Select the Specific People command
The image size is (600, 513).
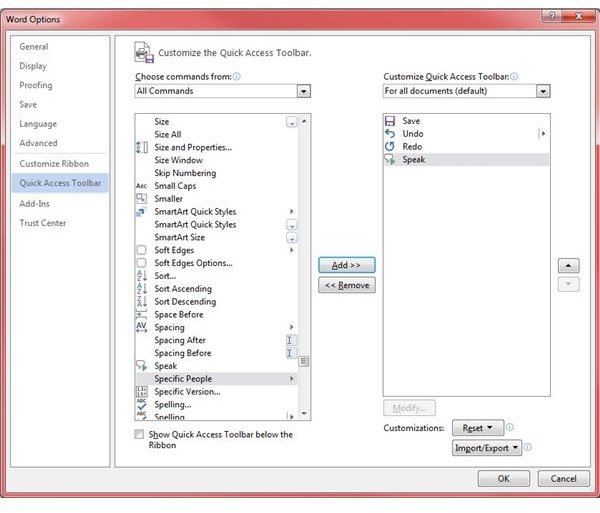tap(216, 379)
